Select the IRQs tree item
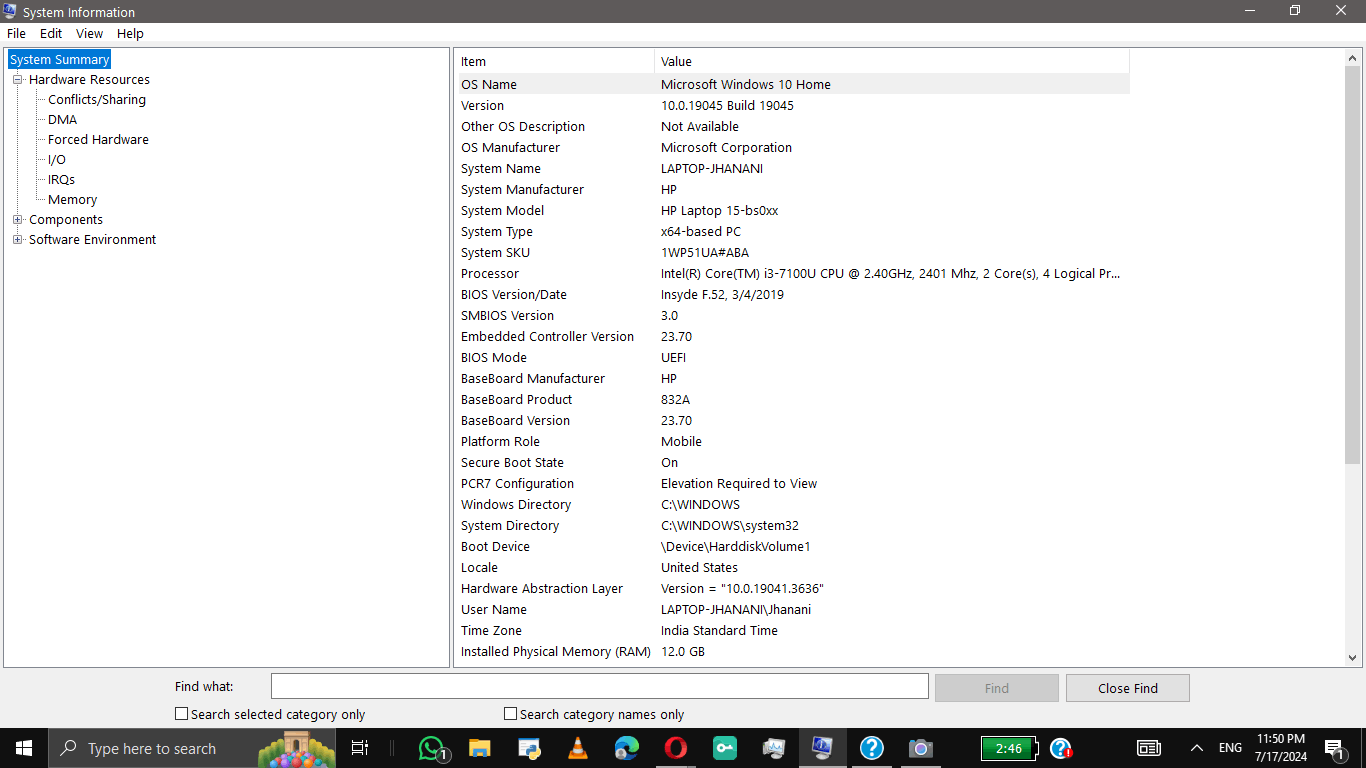 tap(61, 179)
